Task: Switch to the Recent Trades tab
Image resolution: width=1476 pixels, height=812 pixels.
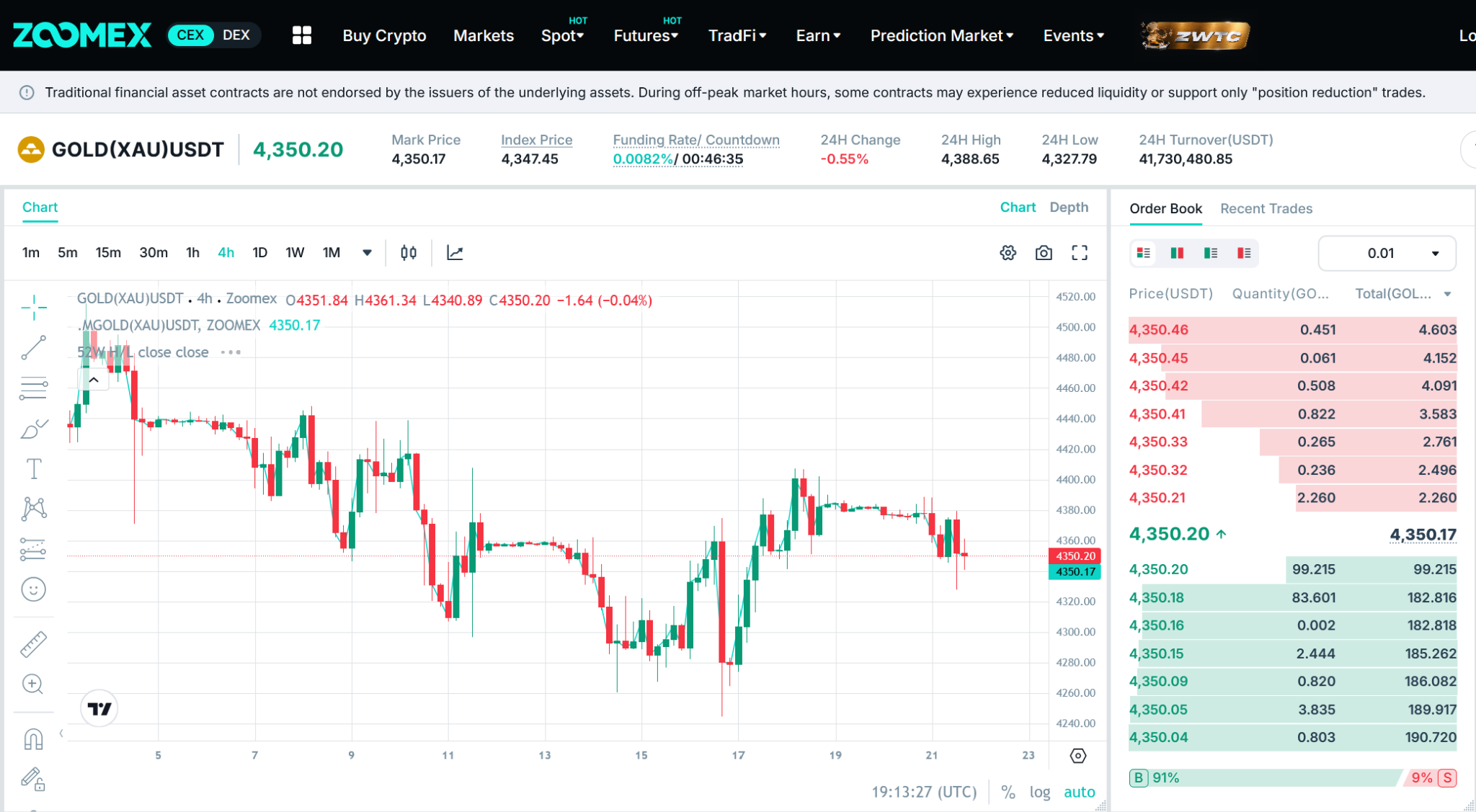Action: pos(1266,209)
